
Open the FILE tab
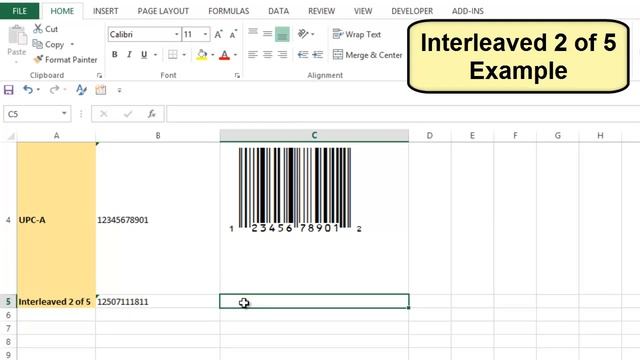pyautogui.click(x=20, y=11)
